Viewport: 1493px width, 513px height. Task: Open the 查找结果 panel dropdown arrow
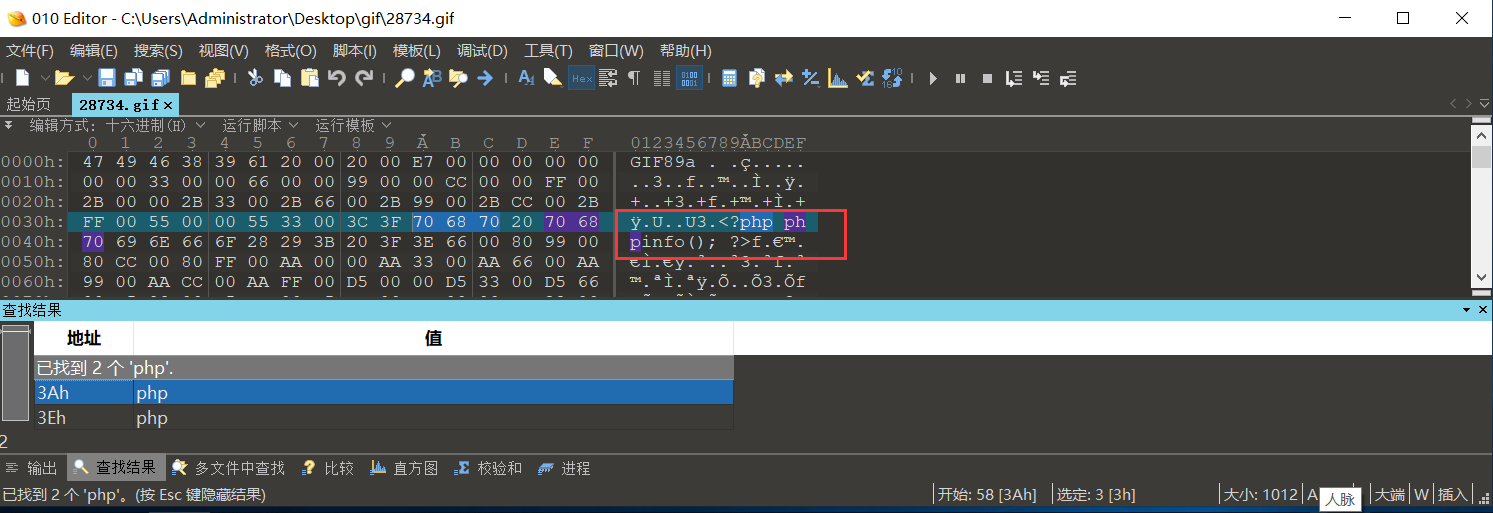coord(1465,311)
